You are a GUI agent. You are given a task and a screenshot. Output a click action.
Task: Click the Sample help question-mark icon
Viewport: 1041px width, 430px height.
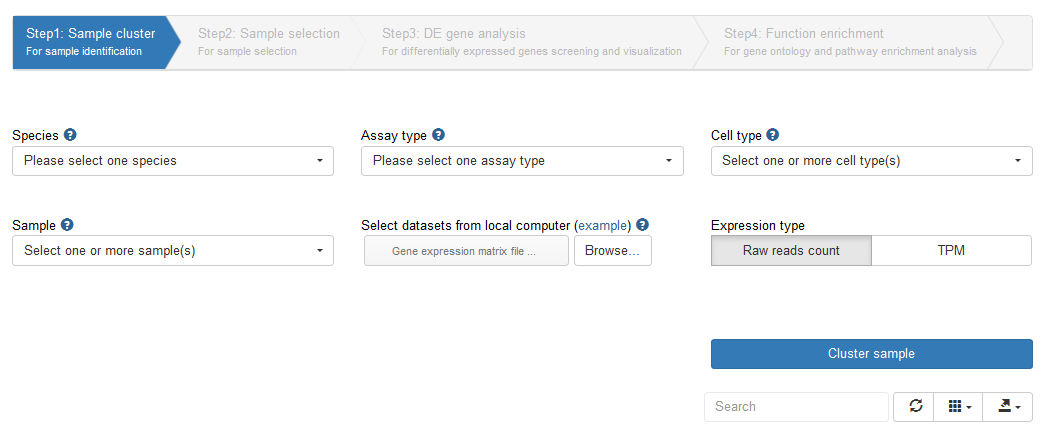click(67, 225)
